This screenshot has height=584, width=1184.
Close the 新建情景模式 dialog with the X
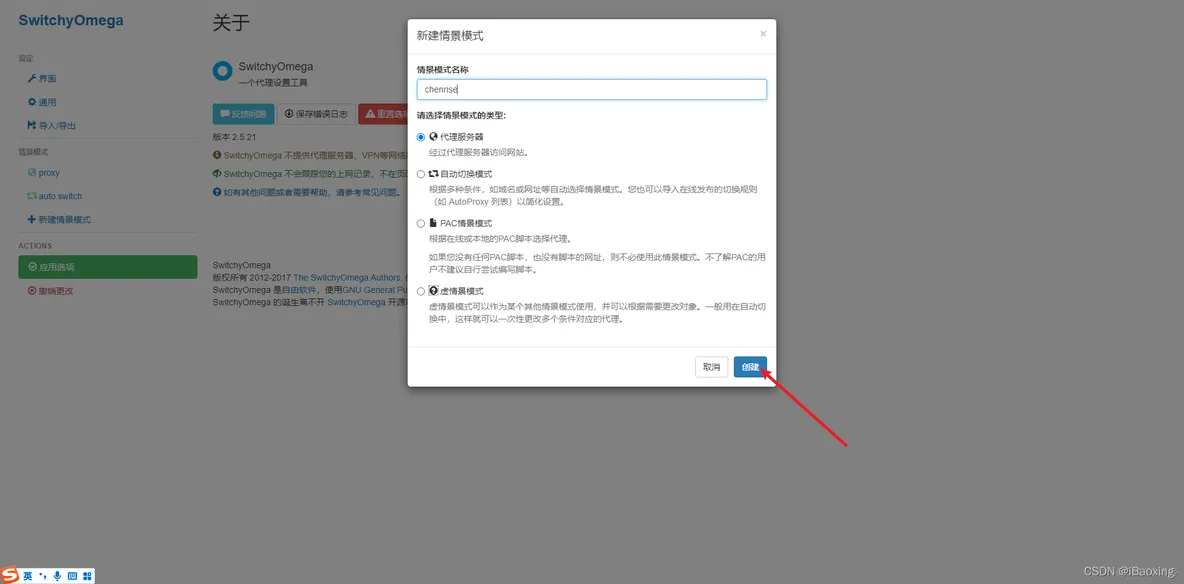tap(763, 34)
